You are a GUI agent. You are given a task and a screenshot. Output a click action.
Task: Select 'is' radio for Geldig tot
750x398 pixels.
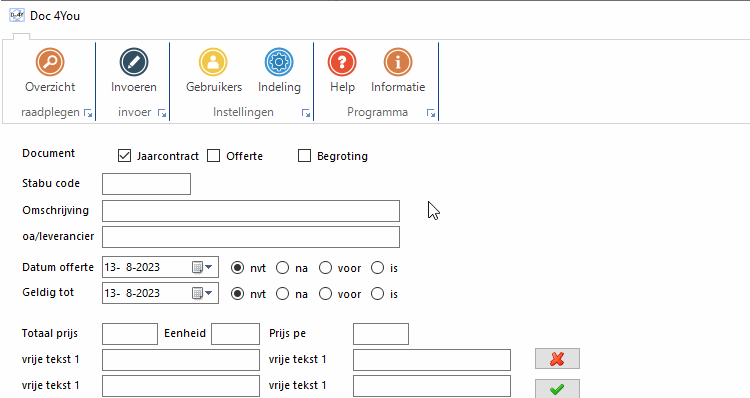pyautogui.click(x=378, y=294)
